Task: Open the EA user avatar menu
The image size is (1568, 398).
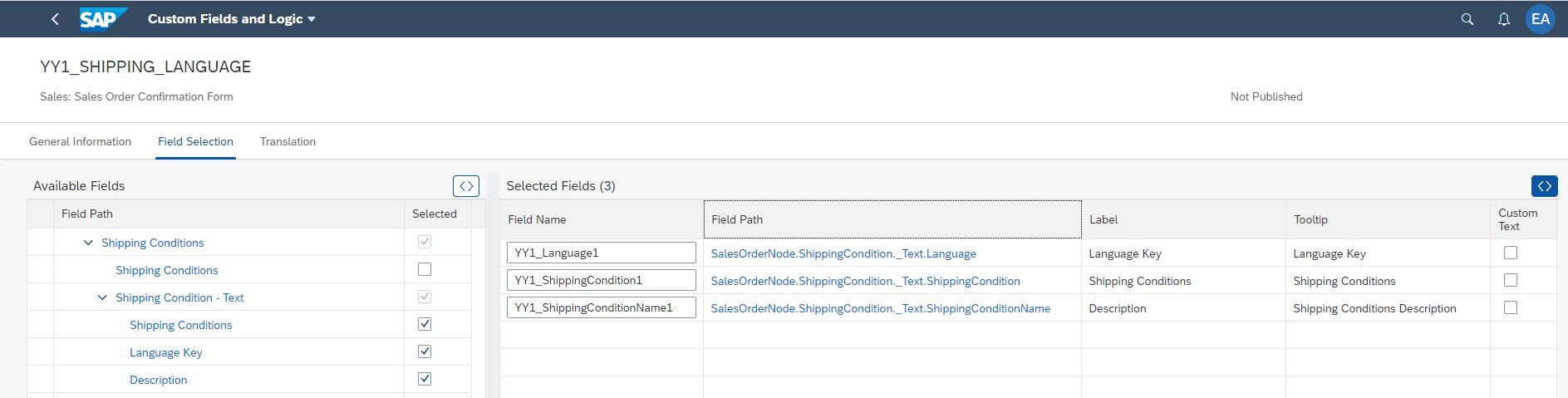Action: (1540, 19)
